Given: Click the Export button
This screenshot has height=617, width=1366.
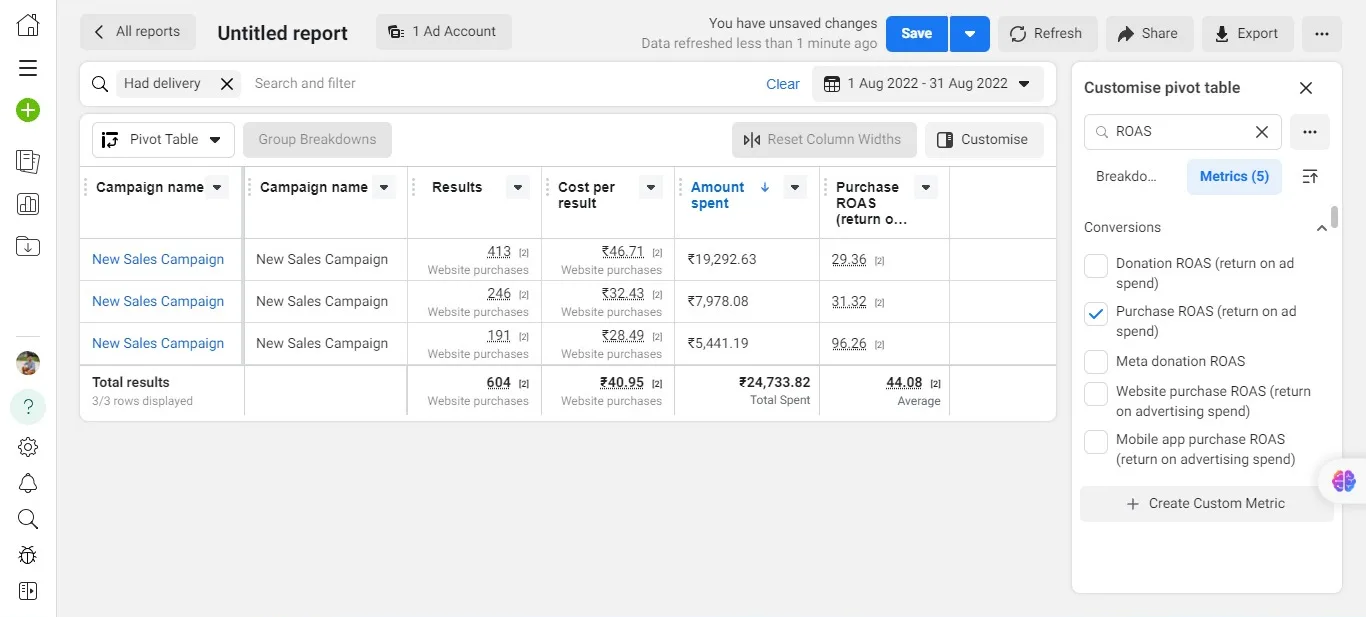Looking at the screenshot, I should click(1246, 34).
